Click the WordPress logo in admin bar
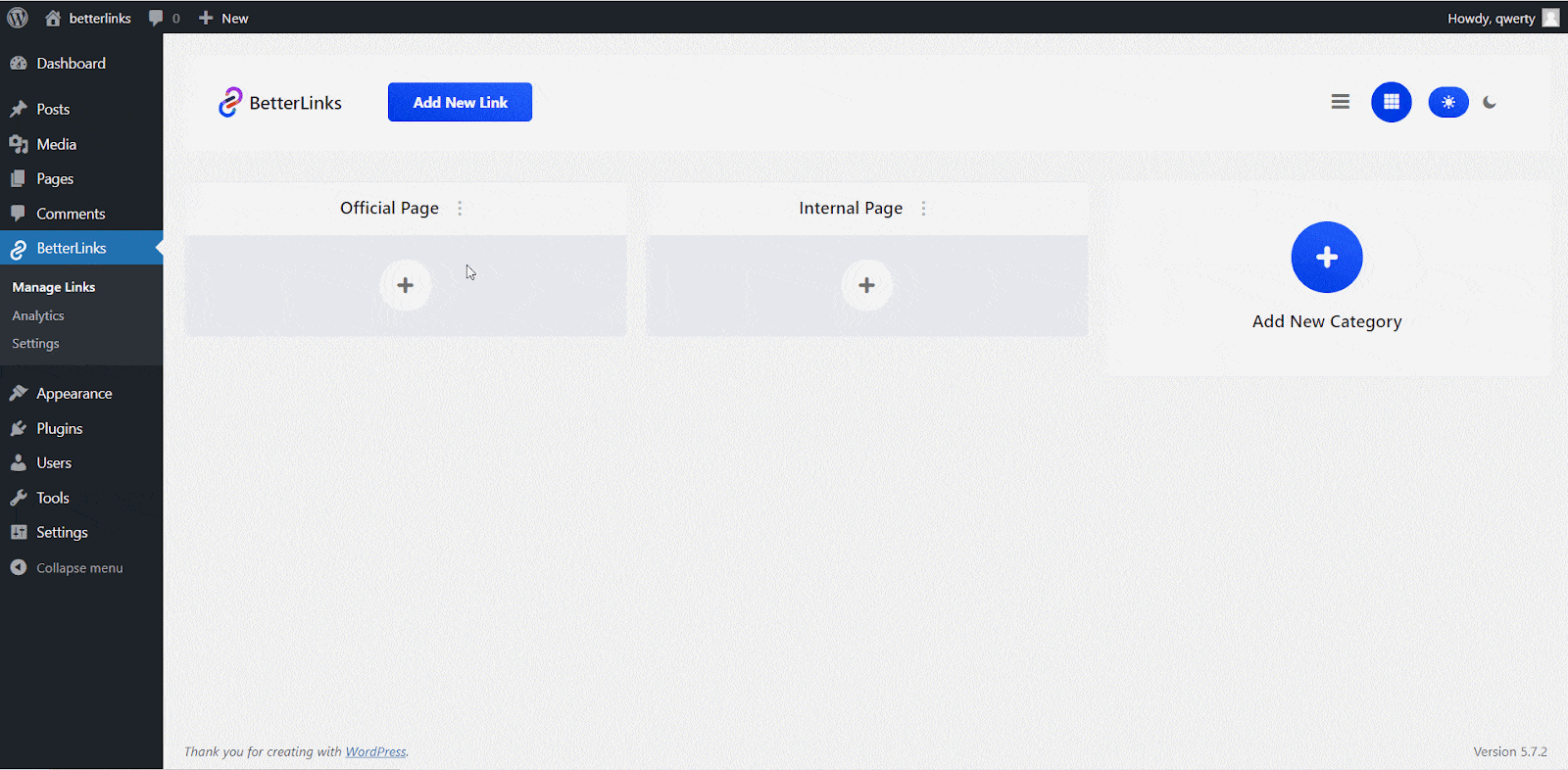Image resolution: width=1568 pixels, height=770 pixels. (18, 18)
